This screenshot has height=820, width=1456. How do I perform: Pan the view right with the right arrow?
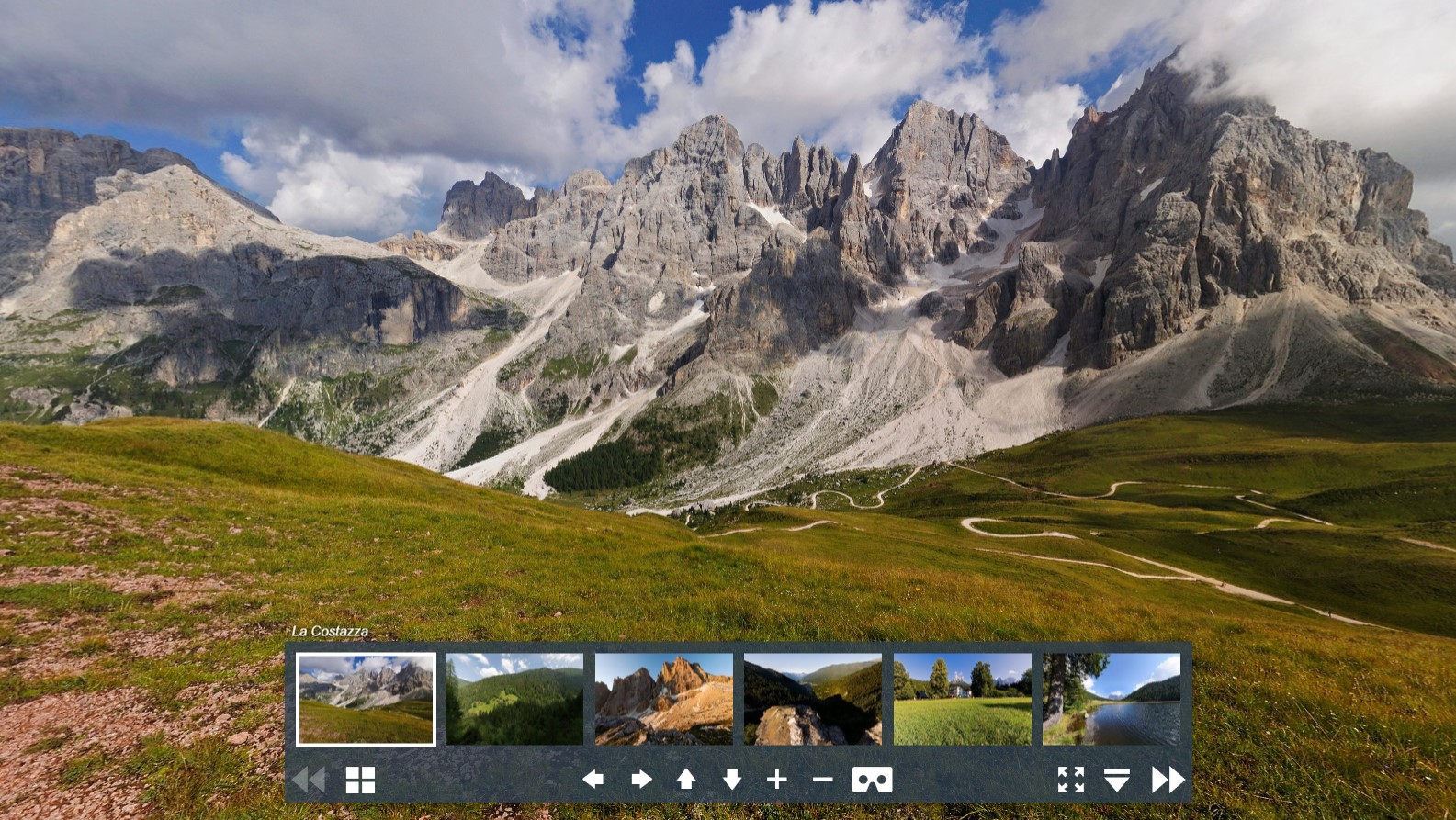641,780
